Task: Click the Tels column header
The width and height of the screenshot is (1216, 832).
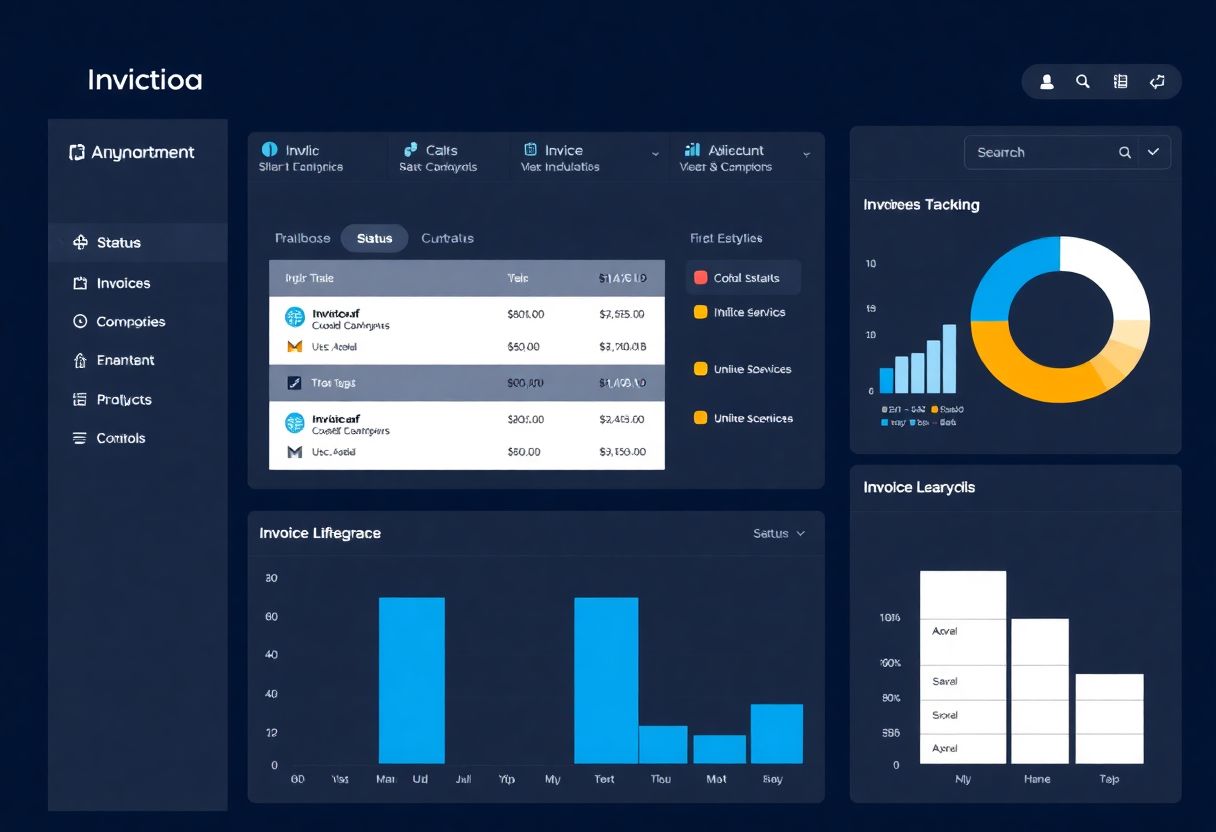Action: click(517, 278)
